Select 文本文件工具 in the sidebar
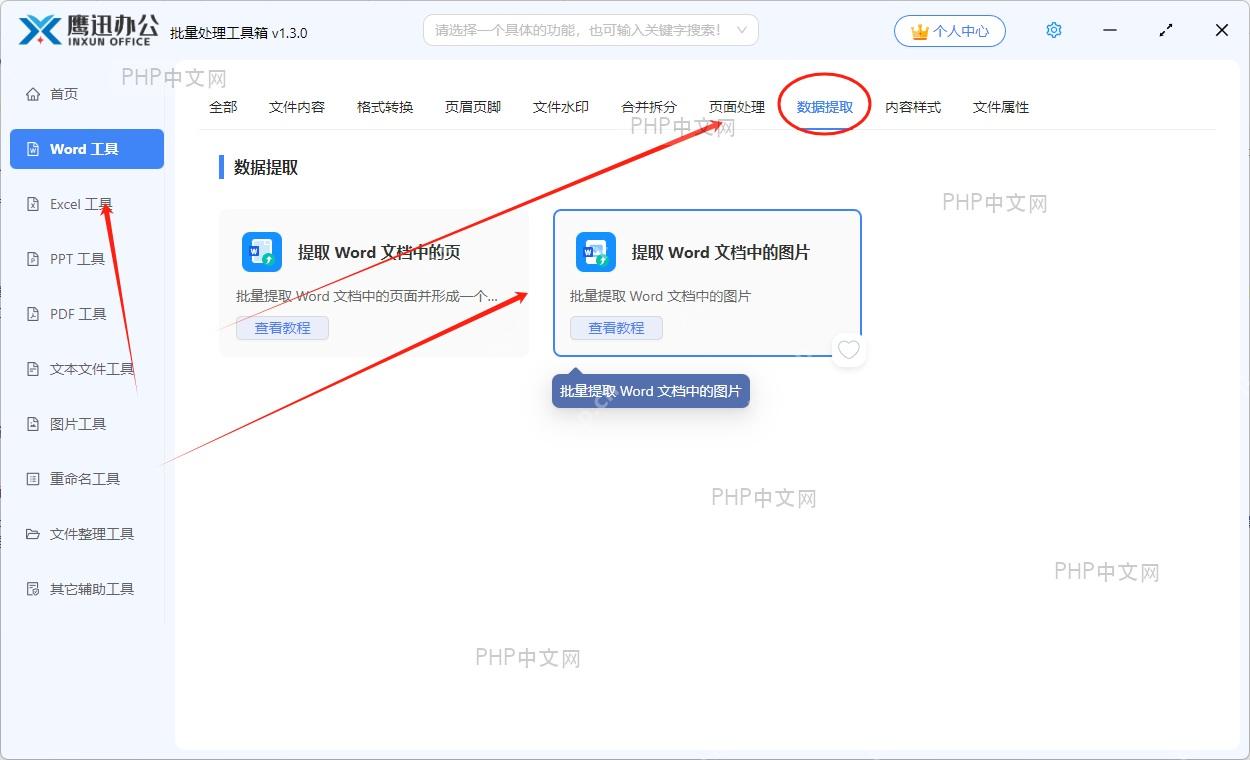The image size is (1250, 760). click(x=92, y=369)
